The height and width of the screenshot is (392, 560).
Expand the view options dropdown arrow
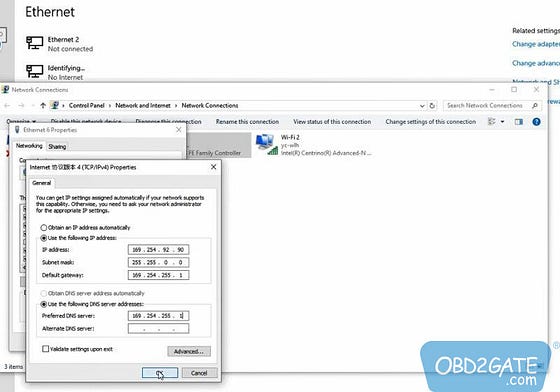502,122
